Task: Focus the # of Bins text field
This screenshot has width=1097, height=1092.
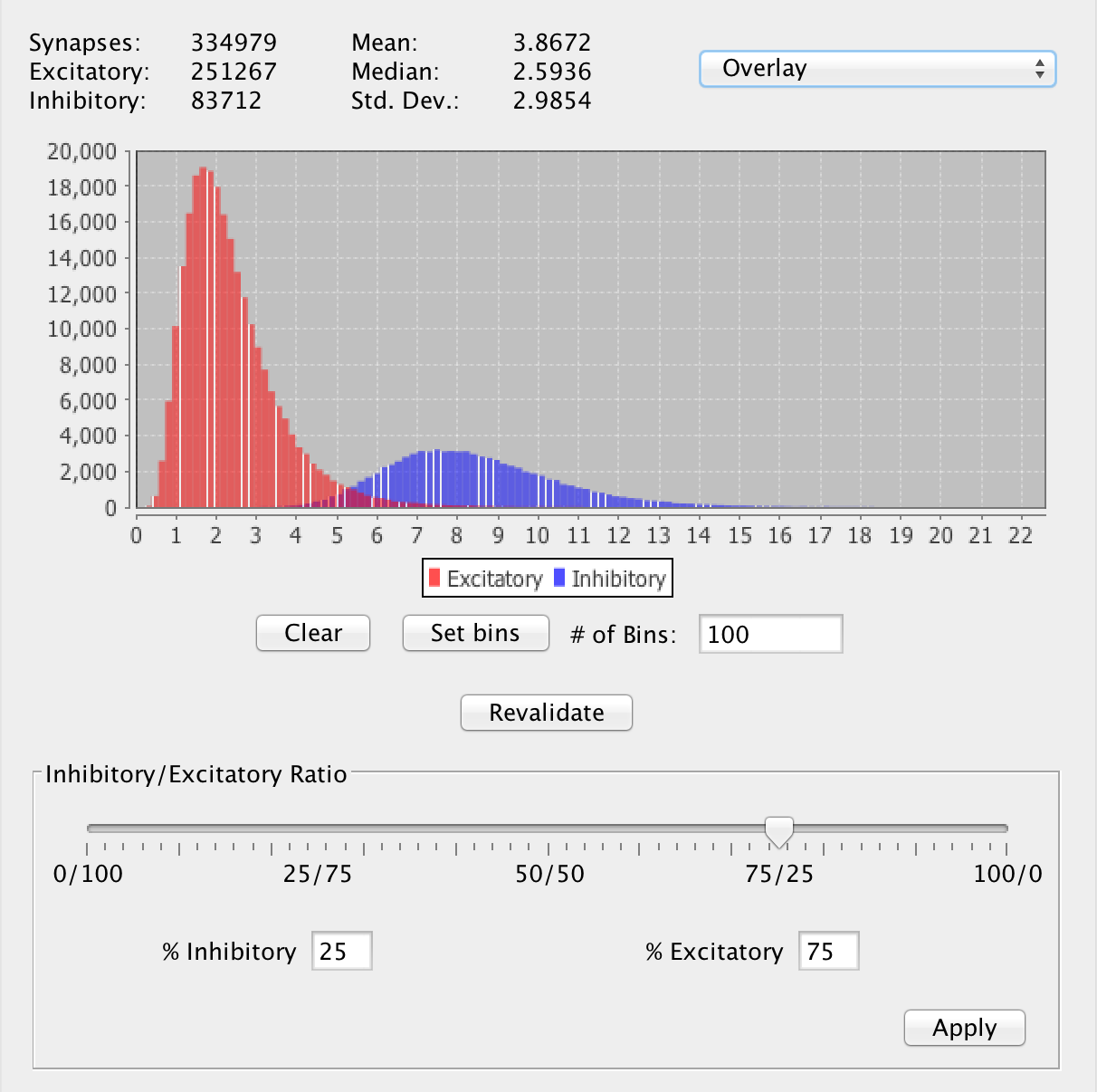Action: 770,634
